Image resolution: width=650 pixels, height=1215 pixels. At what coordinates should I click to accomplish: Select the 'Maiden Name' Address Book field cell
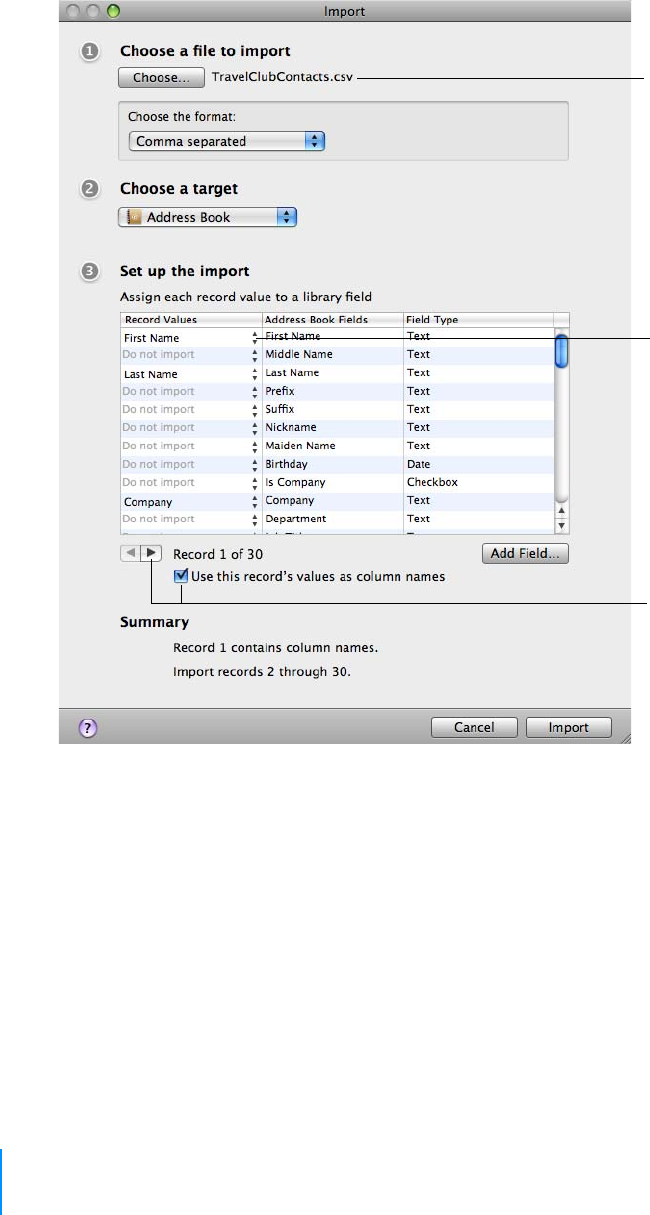tap(332, 445)
